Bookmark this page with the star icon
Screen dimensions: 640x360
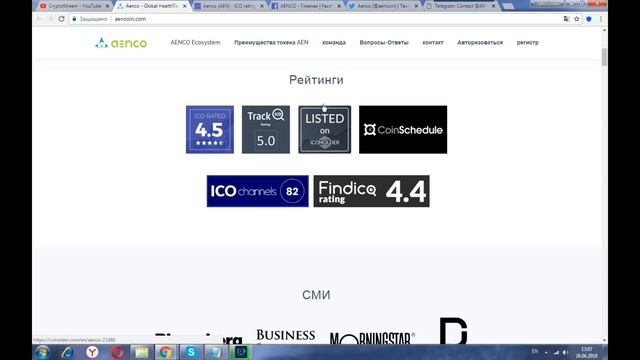pyautogui.click(x=577, y=19)
